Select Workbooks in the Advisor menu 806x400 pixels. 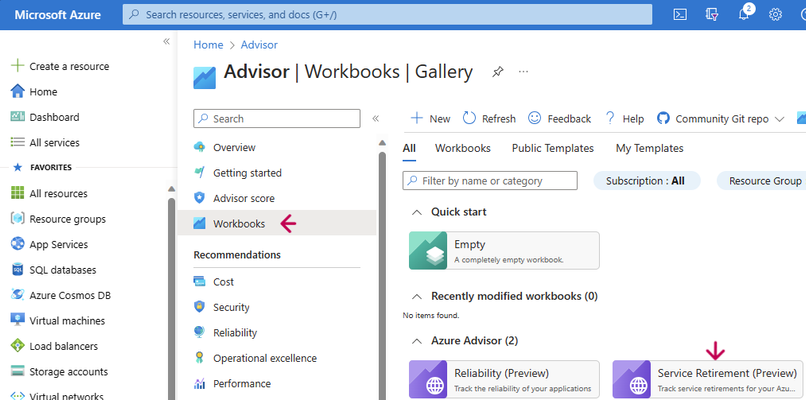point(277,223)
